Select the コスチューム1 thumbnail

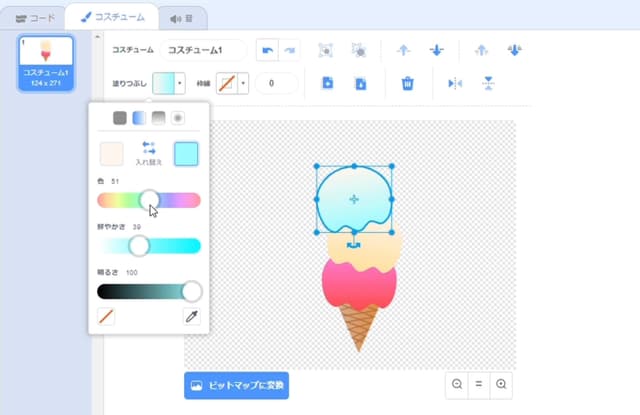coord(46,63)
